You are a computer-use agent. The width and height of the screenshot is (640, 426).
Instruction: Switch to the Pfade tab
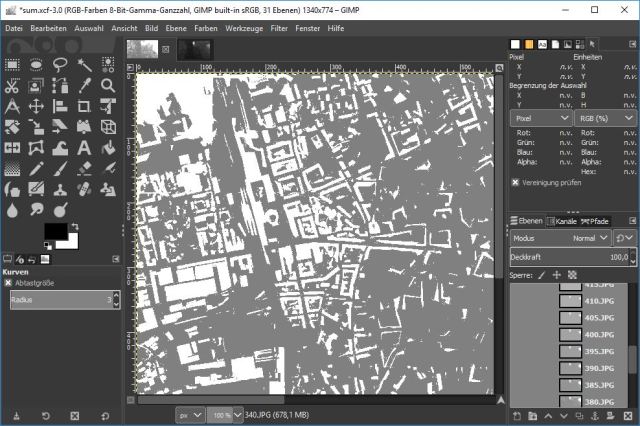[x=595, y=221]
